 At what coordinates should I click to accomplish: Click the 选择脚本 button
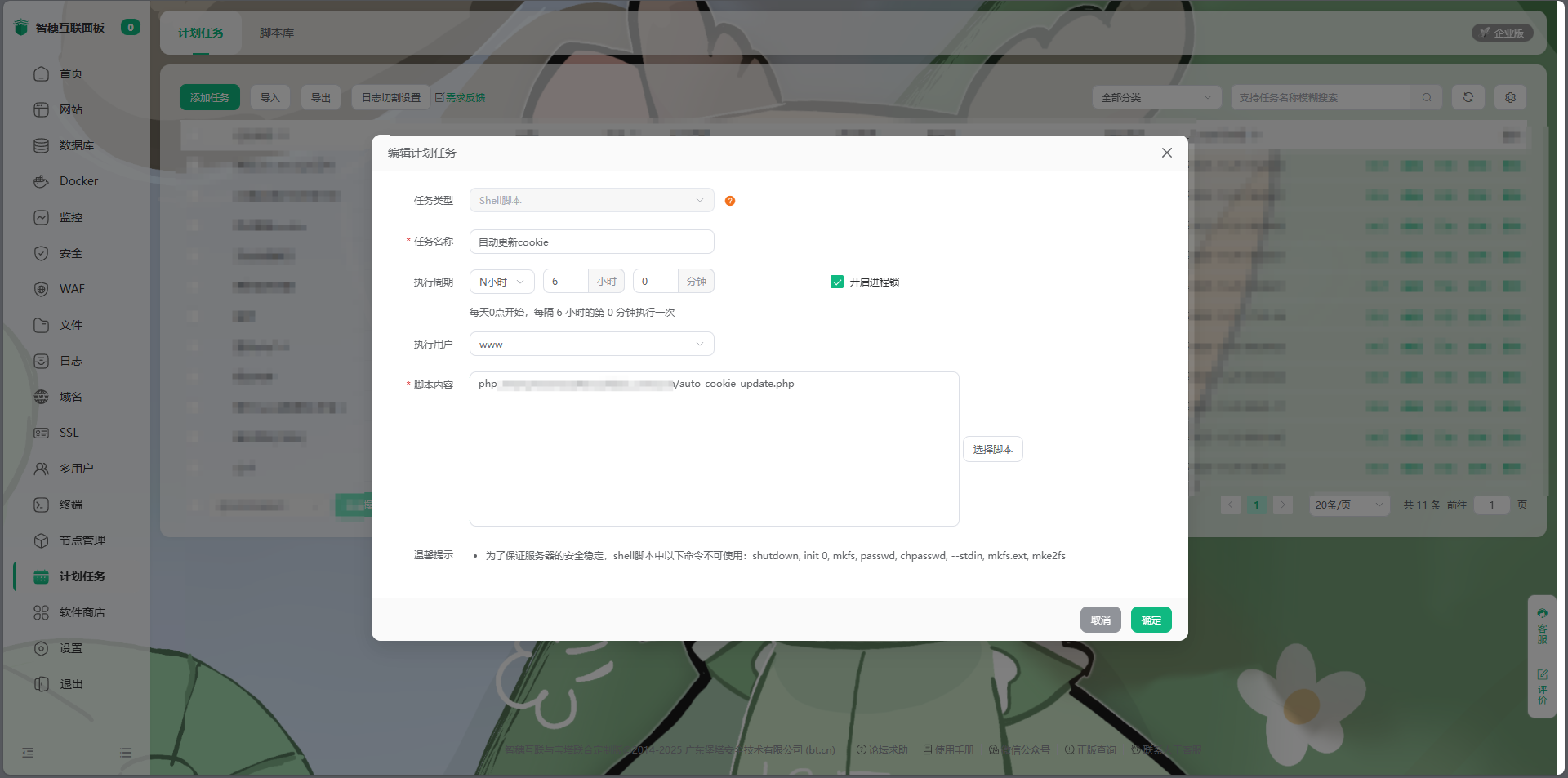coord(992,450)
